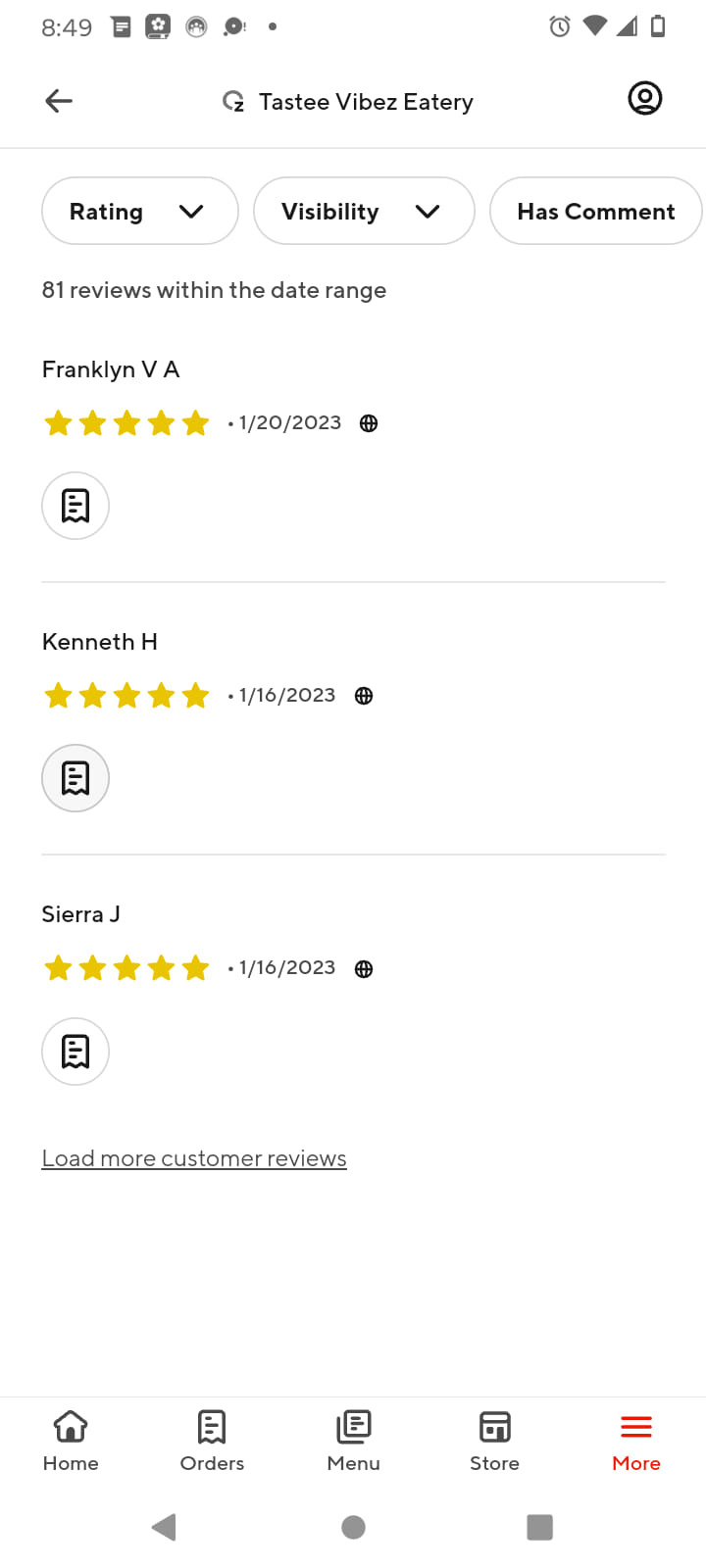Open the Menu tab
The height and width of the screenshot is (1568, 706).
point(353,1441)
